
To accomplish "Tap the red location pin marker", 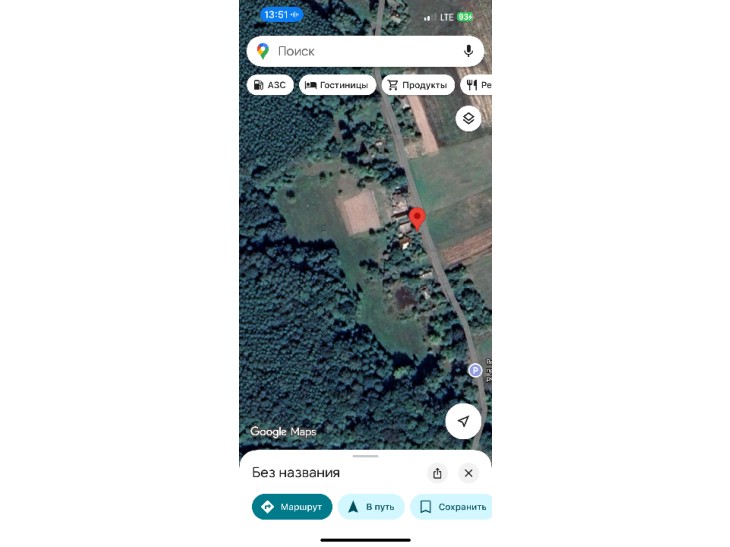I will [417, 219].
